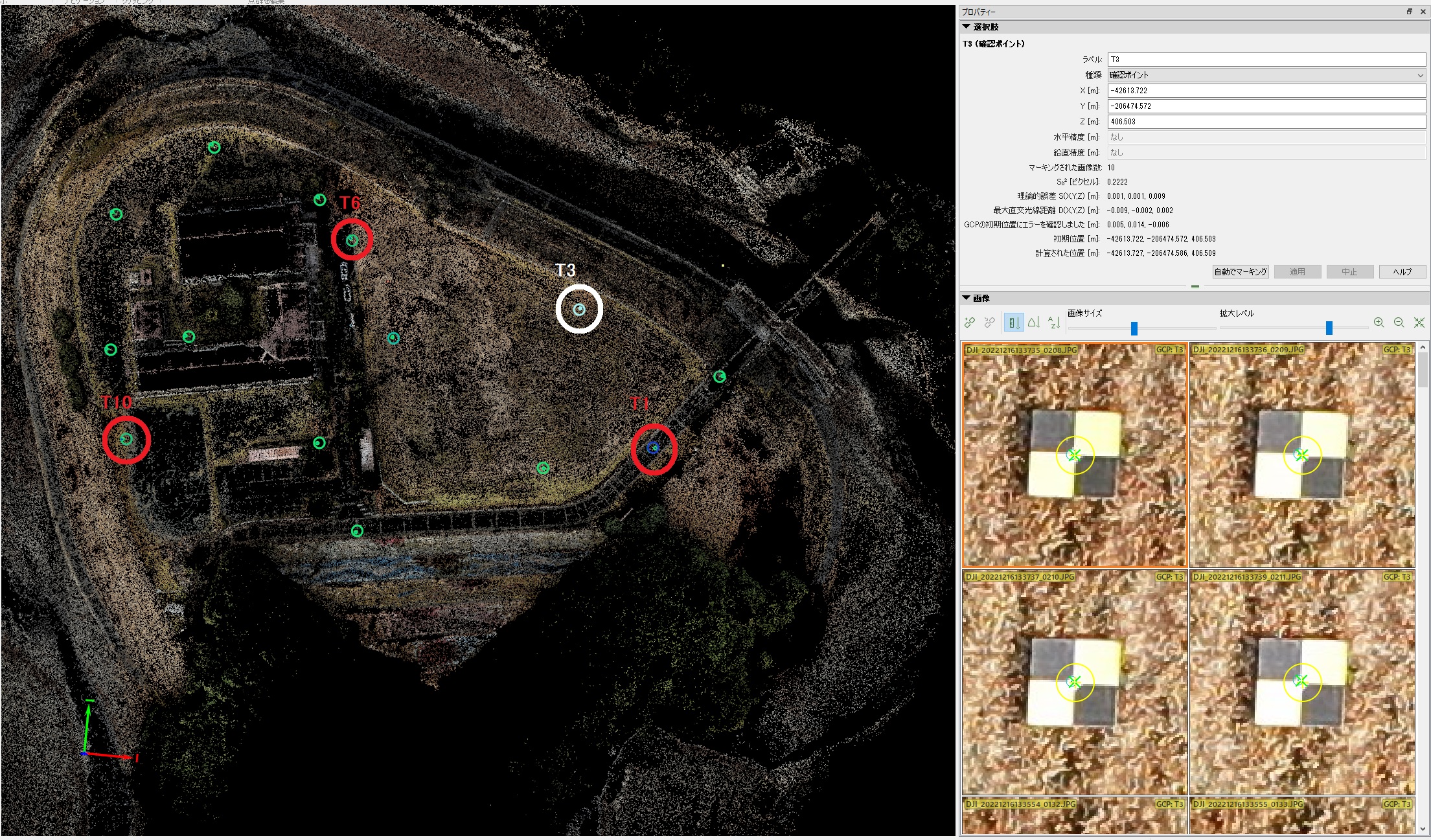Toggle the sort-by-distance ruler button
This screenshot has height=840, width=1431.
[1014, 323]
